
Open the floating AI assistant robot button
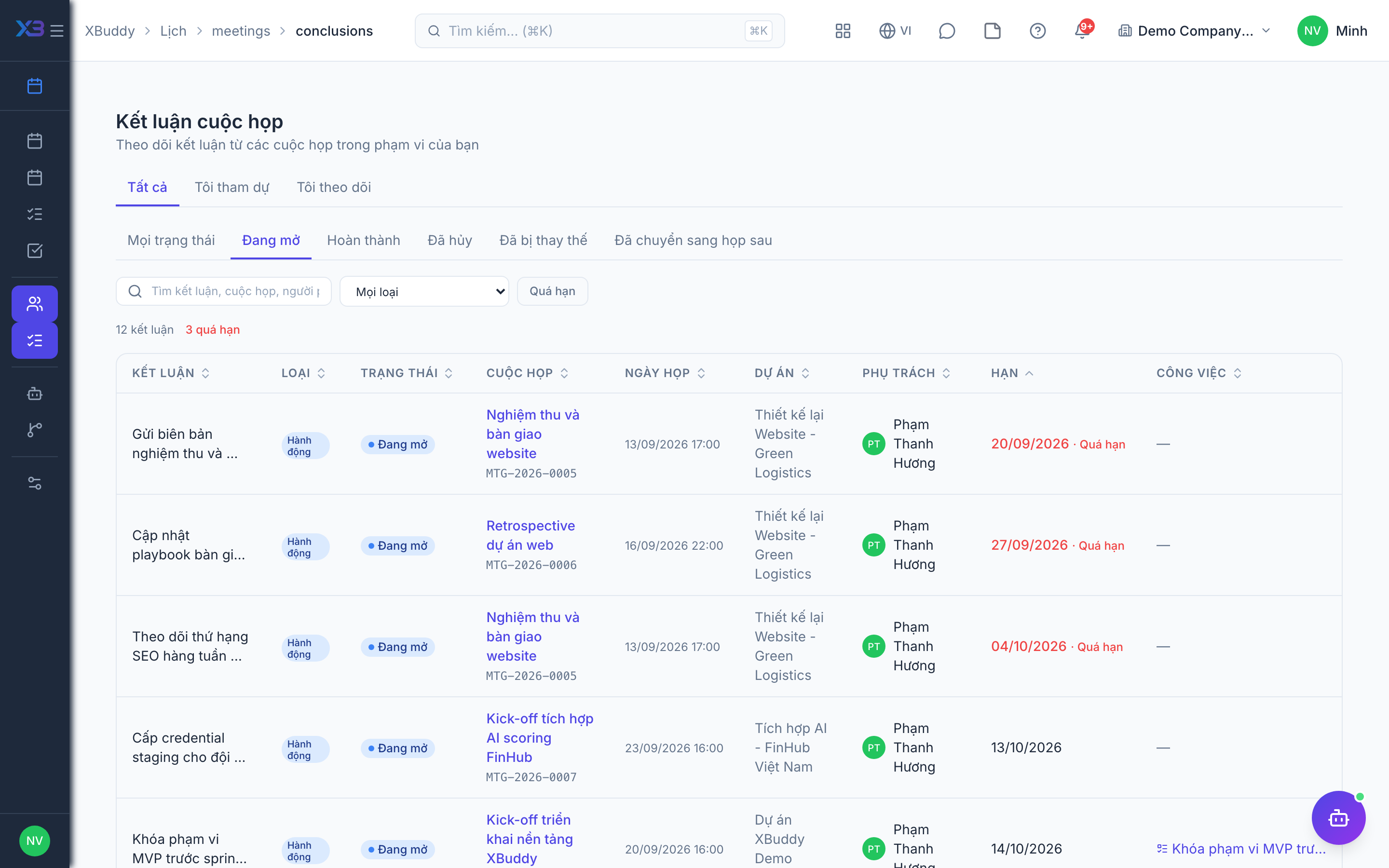tap(1338, 817)
